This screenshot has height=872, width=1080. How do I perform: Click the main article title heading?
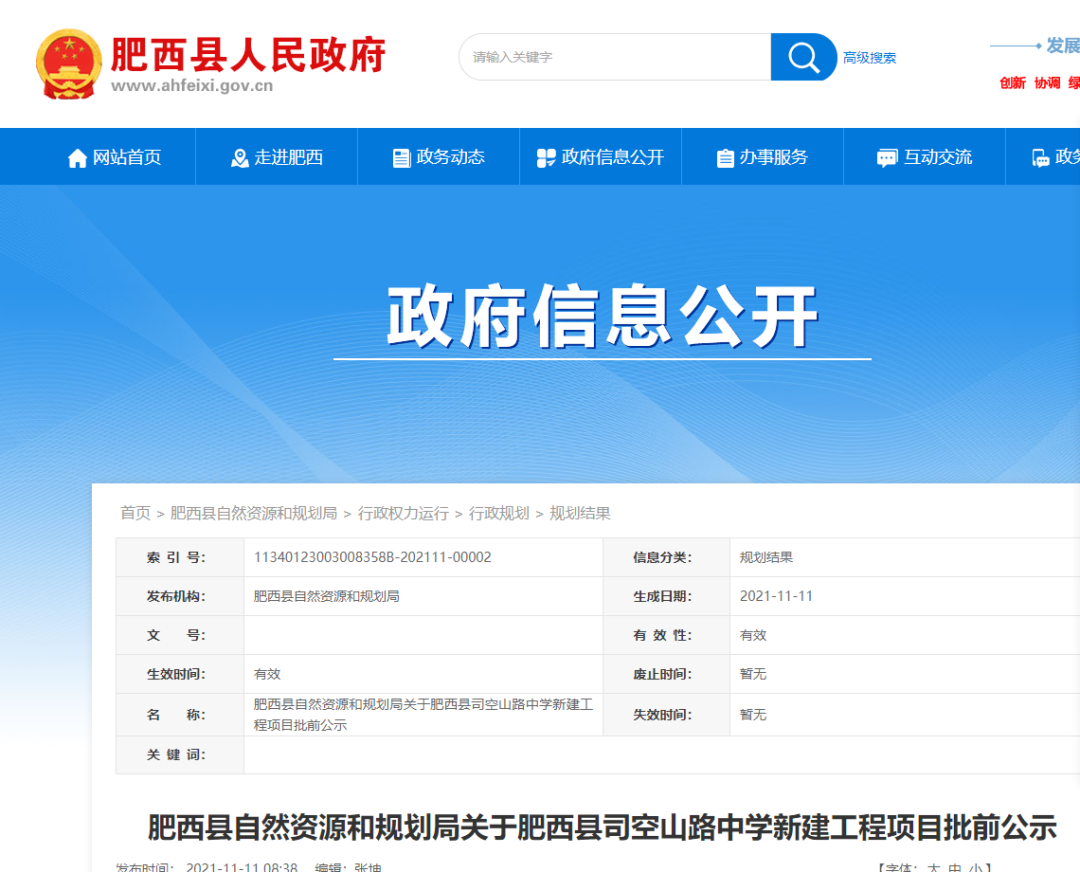[602, 827]
